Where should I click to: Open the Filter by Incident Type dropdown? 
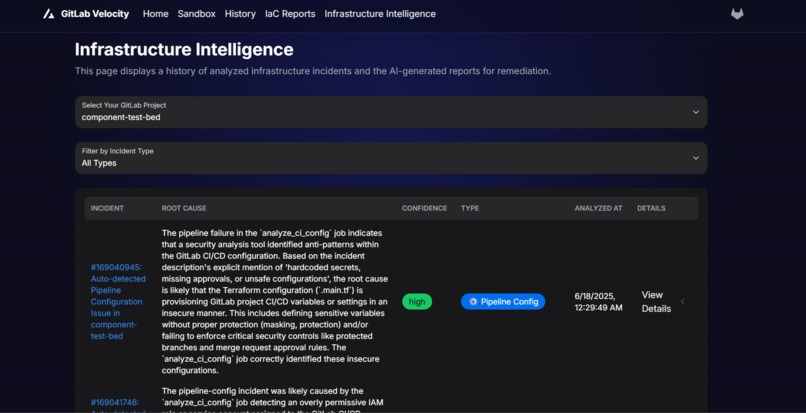click(391, 158)
